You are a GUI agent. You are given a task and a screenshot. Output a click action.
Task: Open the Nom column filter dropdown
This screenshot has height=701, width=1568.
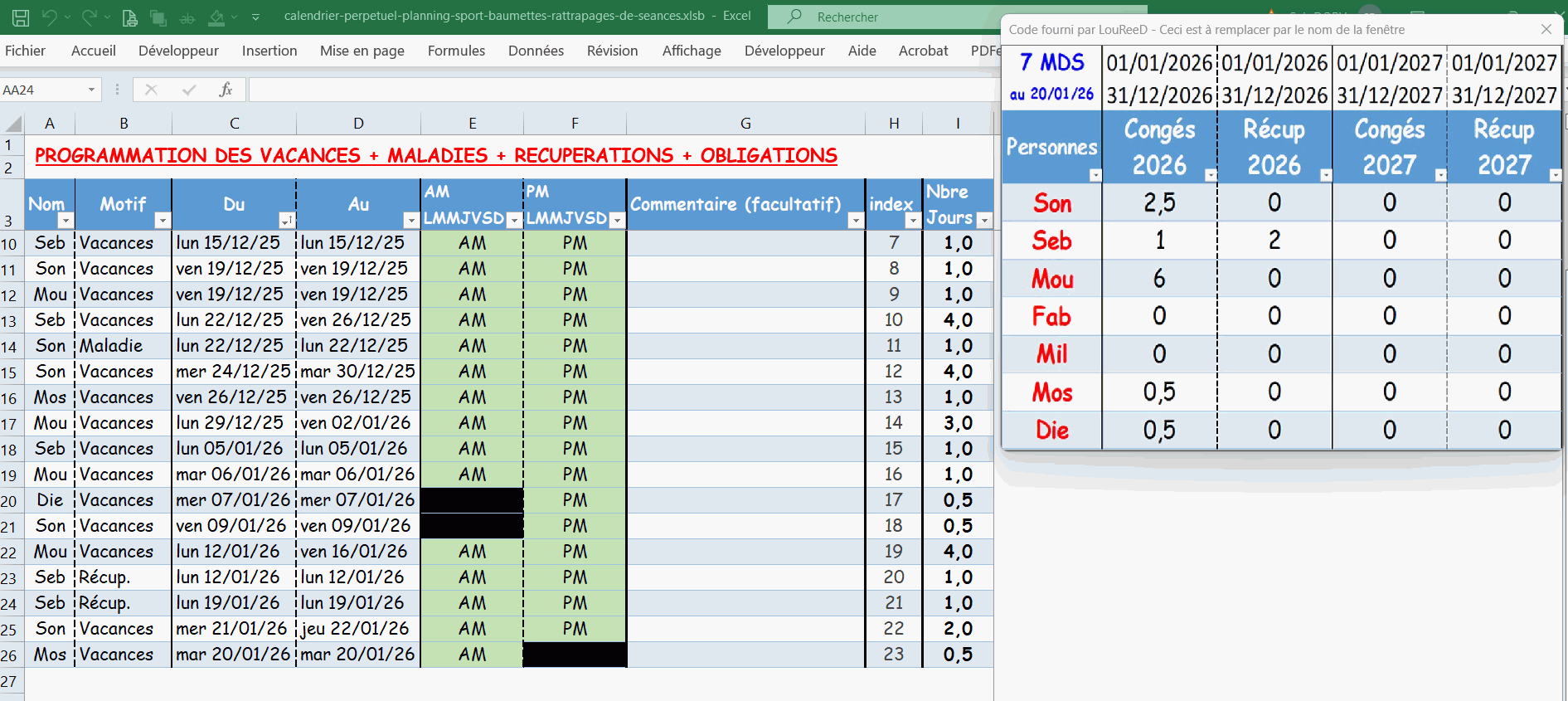pos(65,221)
